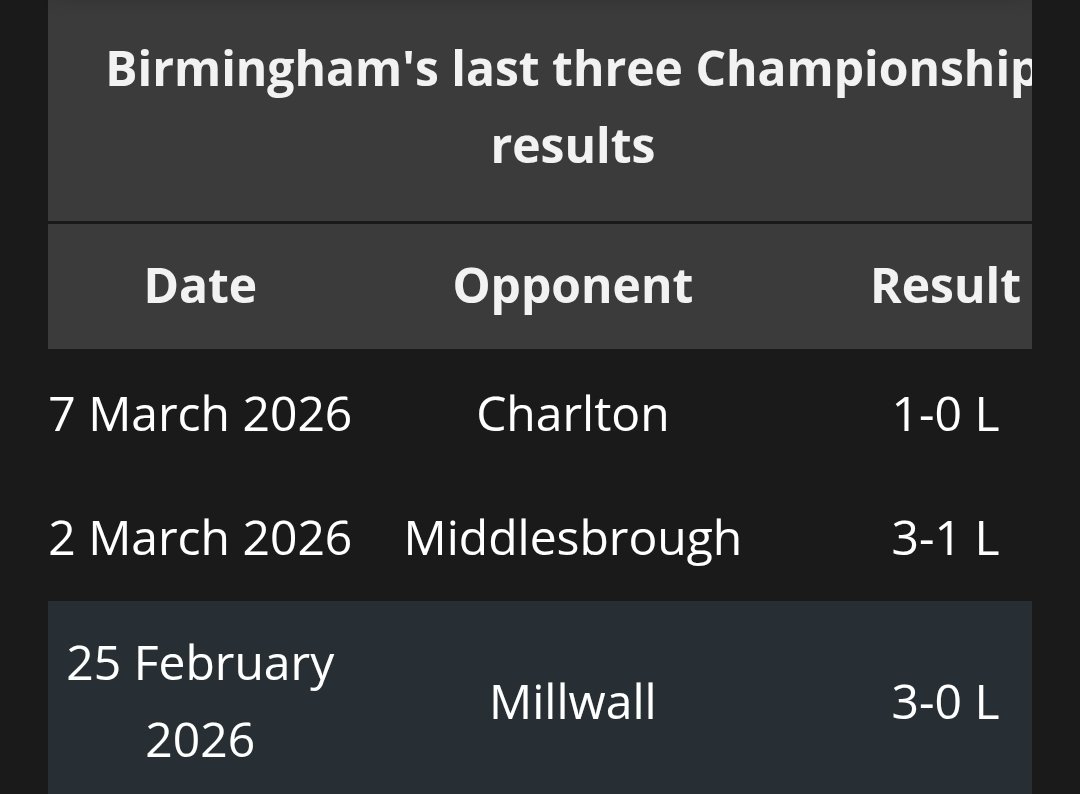The height and width of the screenshot is (794, 1080).
Task: Click the L after the 3-0 score
Action: 986,702
